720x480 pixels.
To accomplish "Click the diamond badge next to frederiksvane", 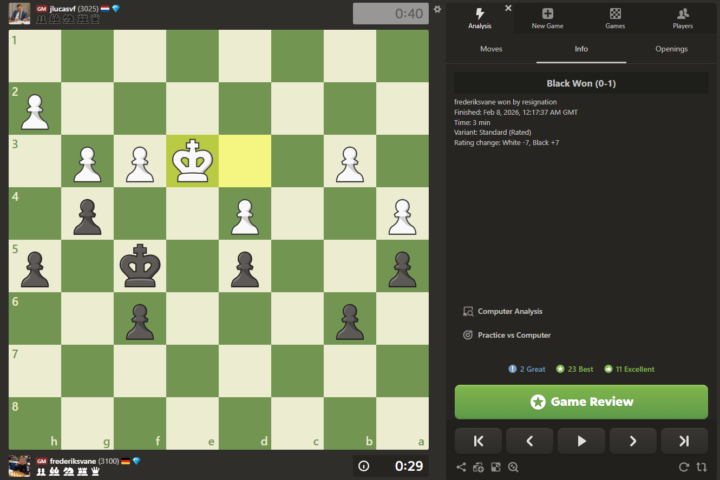I will click(136, 461).
